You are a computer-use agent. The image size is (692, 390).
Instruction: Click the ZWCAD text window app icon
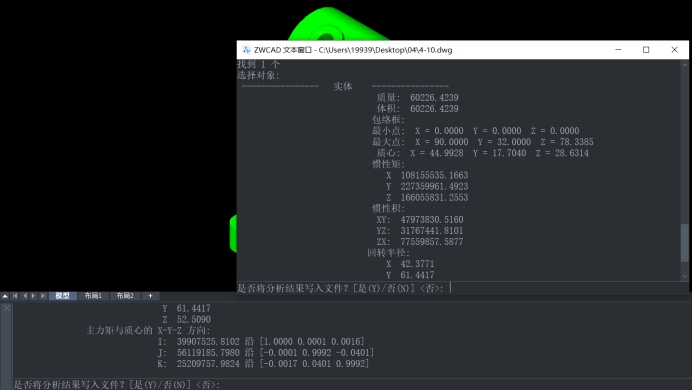[x=246, y=50]
